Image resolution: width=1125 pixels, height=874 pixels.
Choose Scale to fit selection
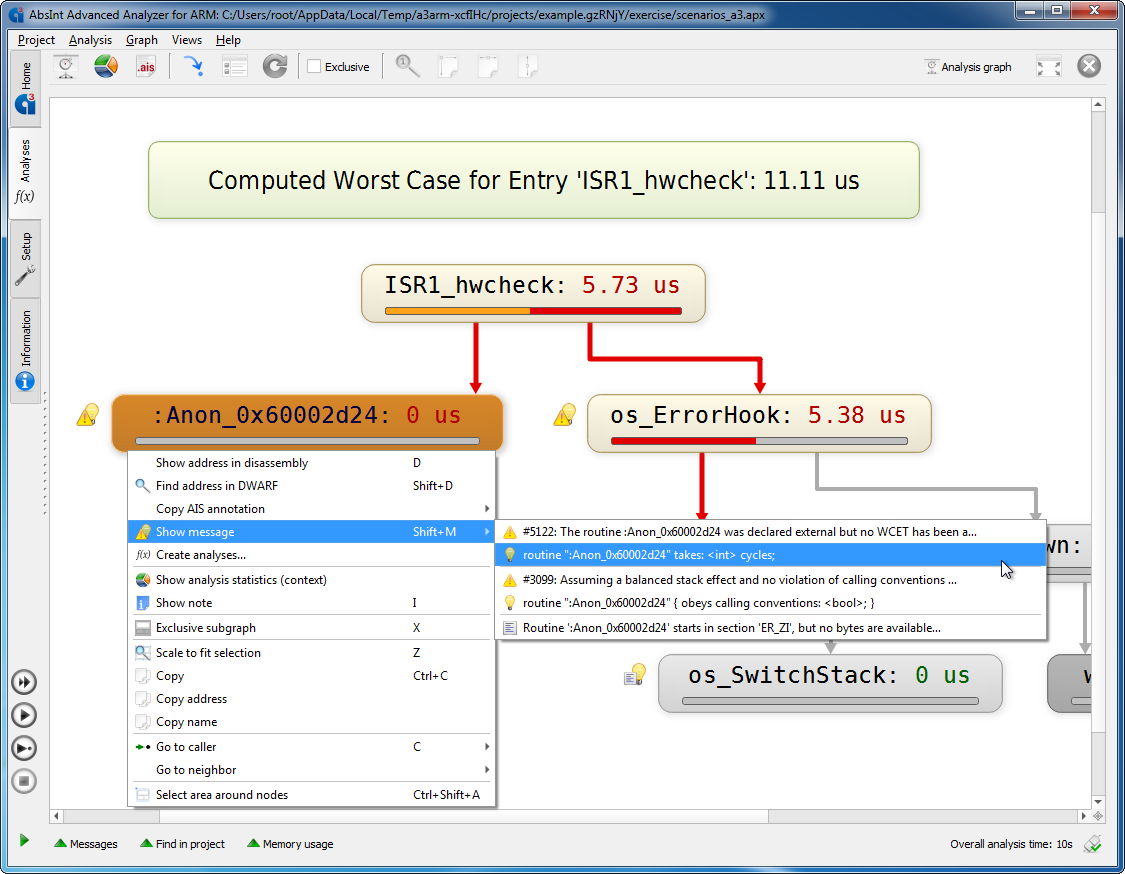pos(311,653)
